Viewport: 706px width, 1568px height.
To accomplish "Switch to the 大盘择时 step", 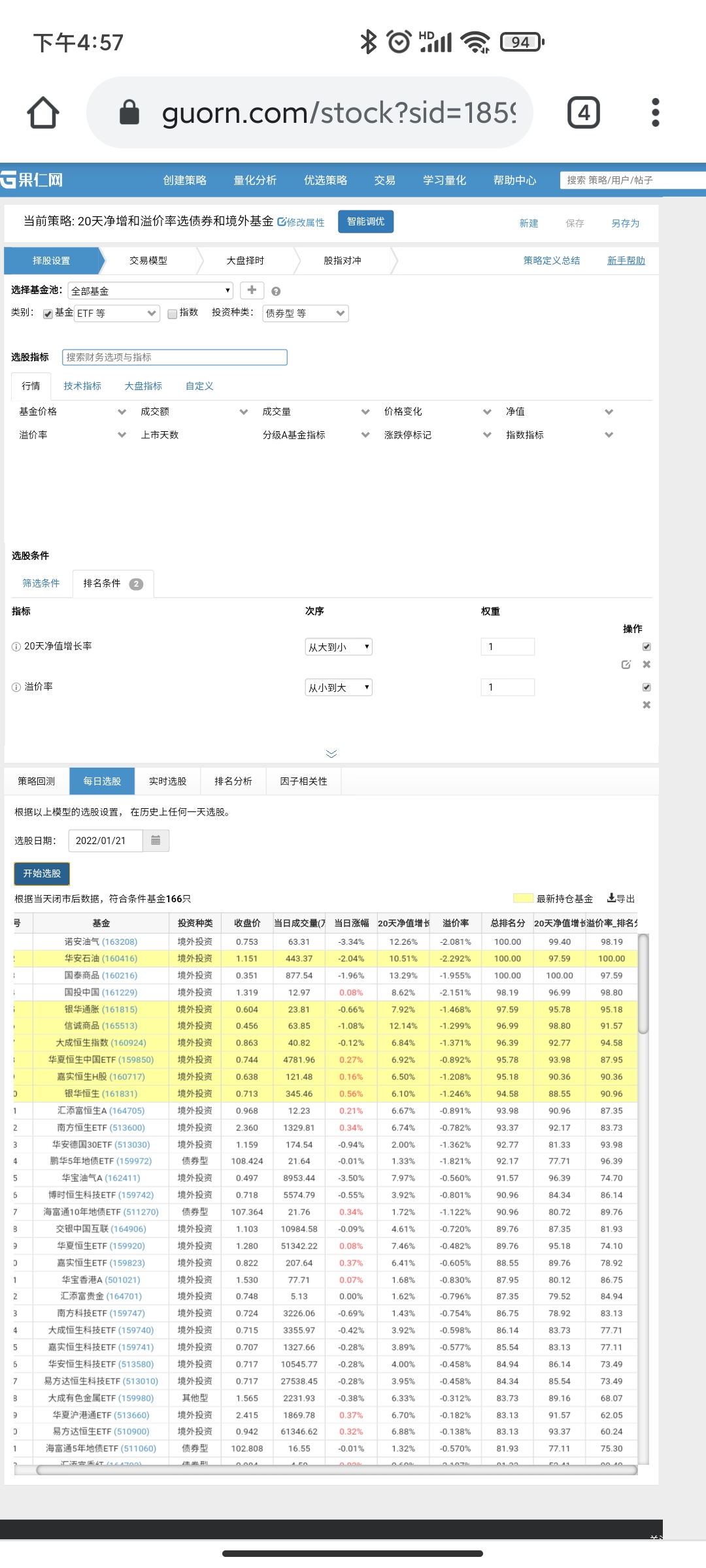I will coord(245,261).
